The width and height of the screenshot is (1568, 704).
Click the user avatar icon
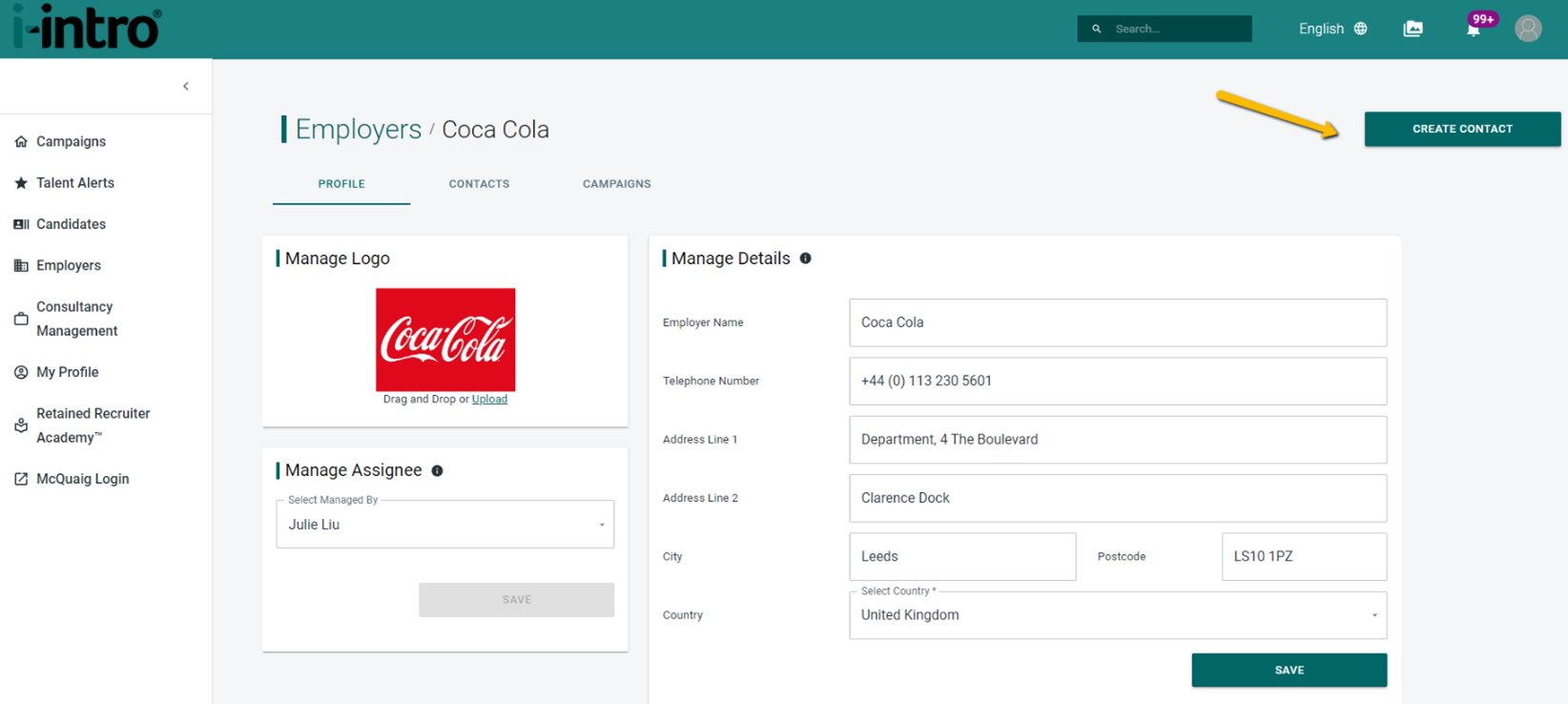tap(1528, 29)
